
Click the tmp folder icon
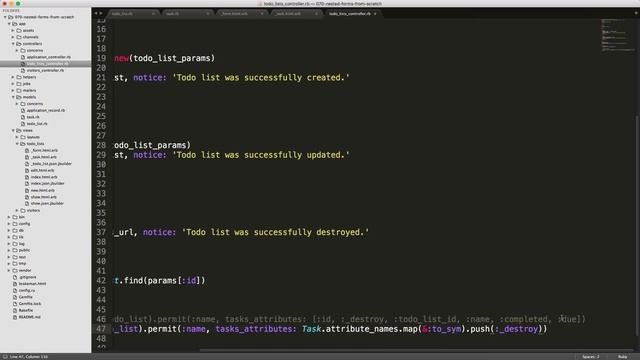coord(15,264)
